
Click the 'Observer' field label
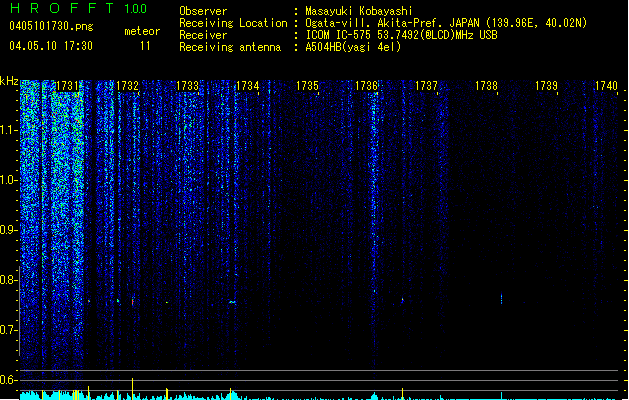pos(203,11)
